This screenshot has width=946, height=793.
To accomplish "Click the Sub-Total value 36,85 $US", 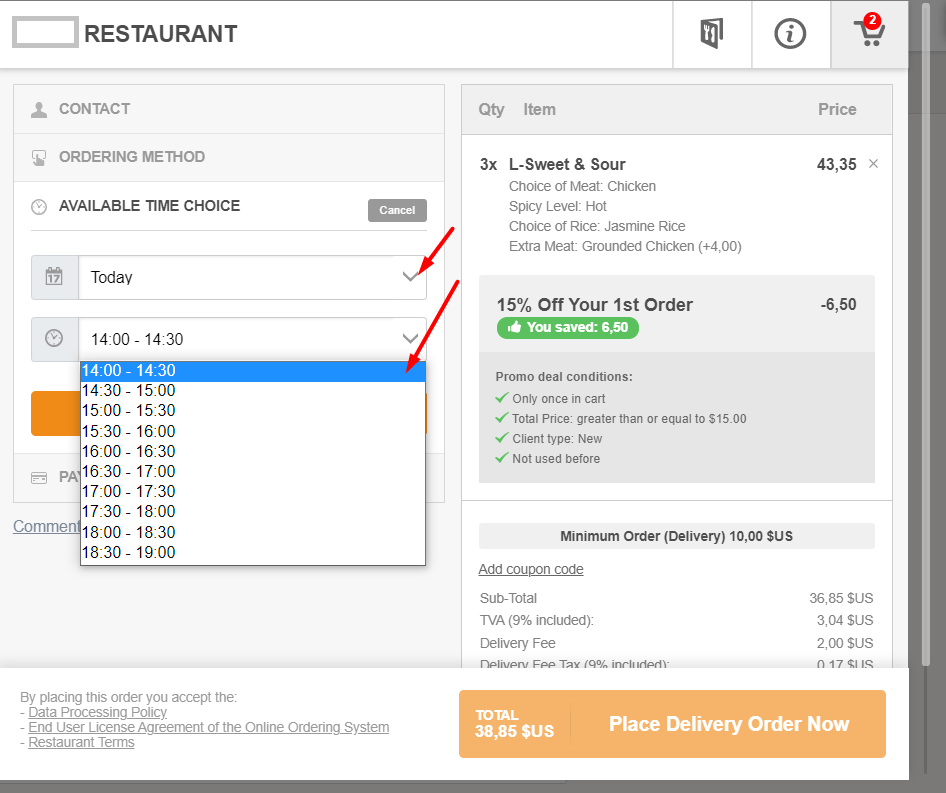I will [841, 598].
